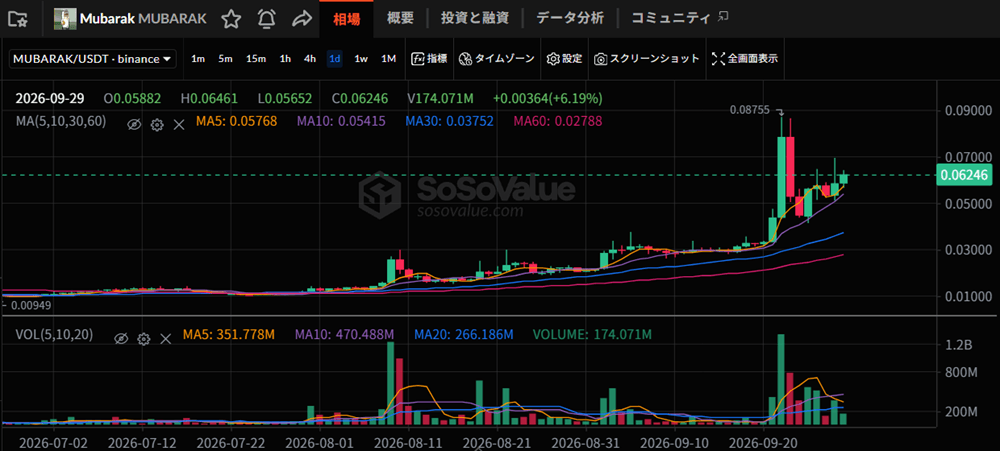The image size is (1000, 451).
Task: Hide the VOL(5,10,20) indicator eye icon
Action: (x=121, y=338)
